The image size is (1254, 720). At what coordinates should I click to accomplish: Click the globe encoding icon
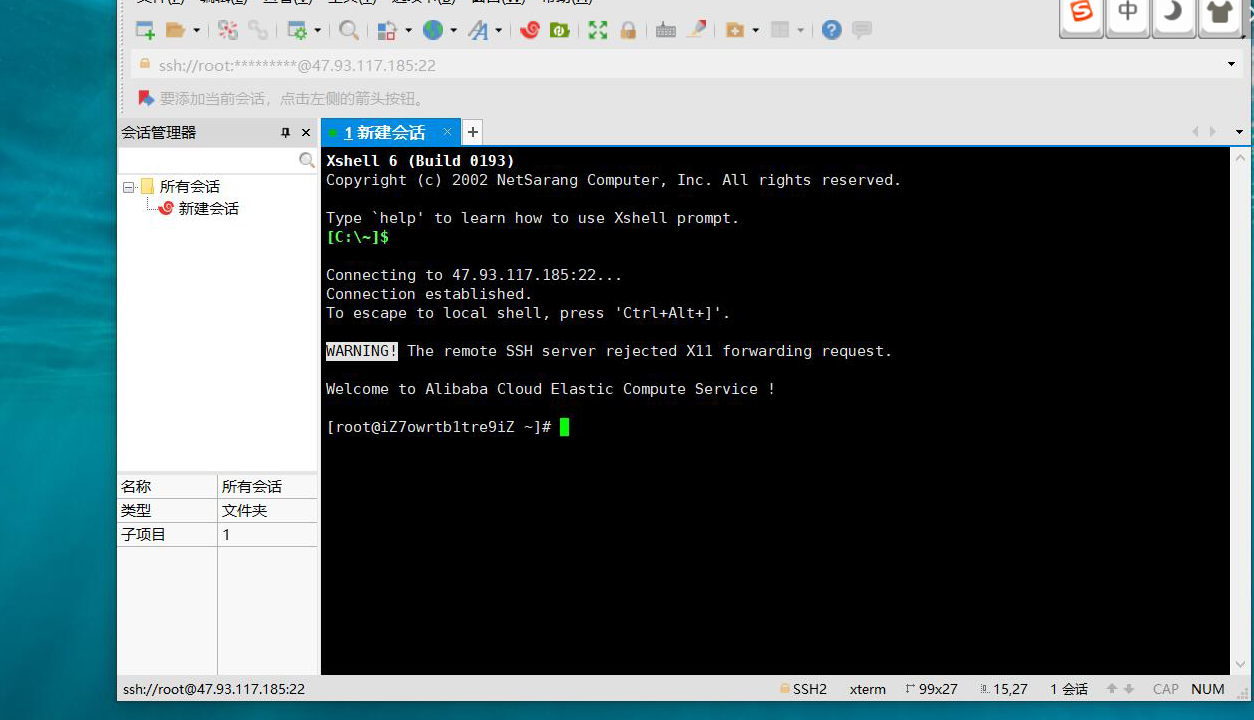[x=433, y=30]
